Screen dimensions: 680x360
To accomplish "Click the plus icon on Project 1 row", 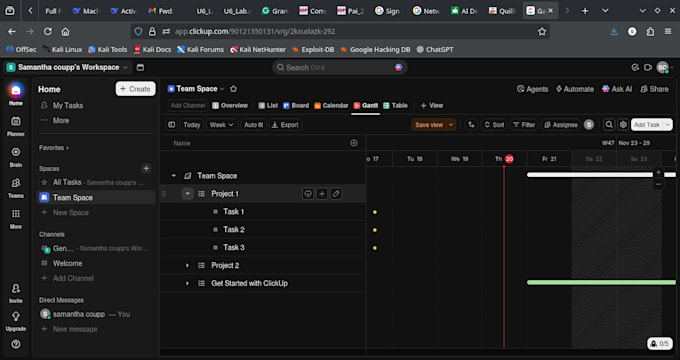I will coord(322,194).
